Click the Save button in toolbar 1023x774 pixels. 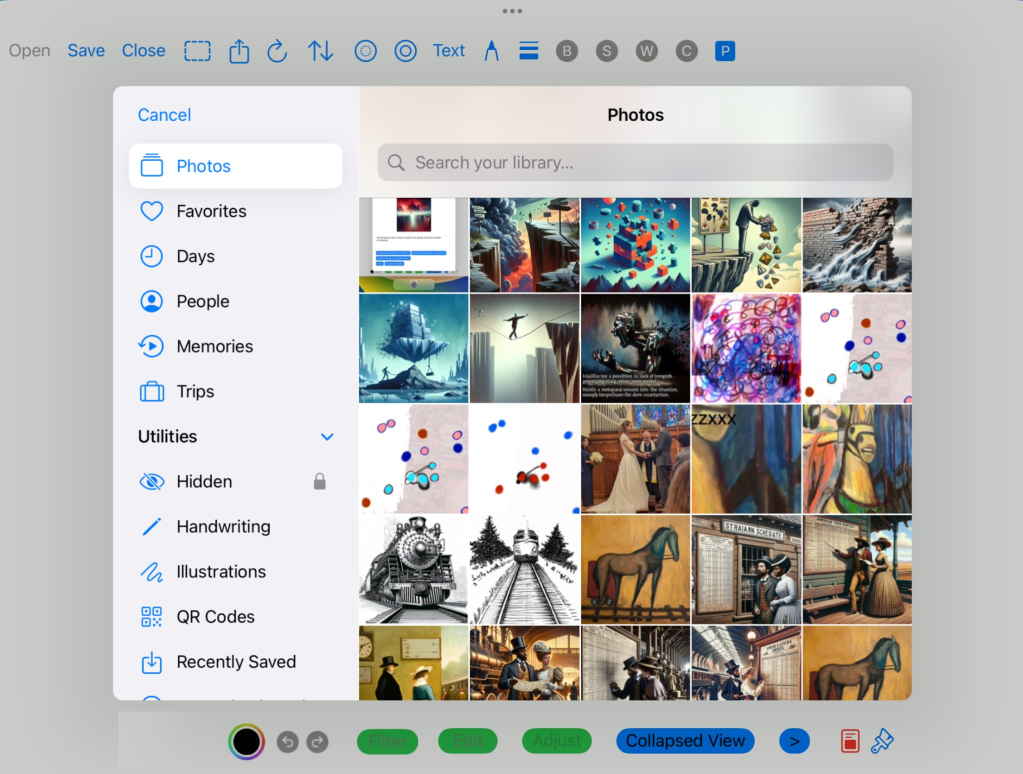click(86, 51)
